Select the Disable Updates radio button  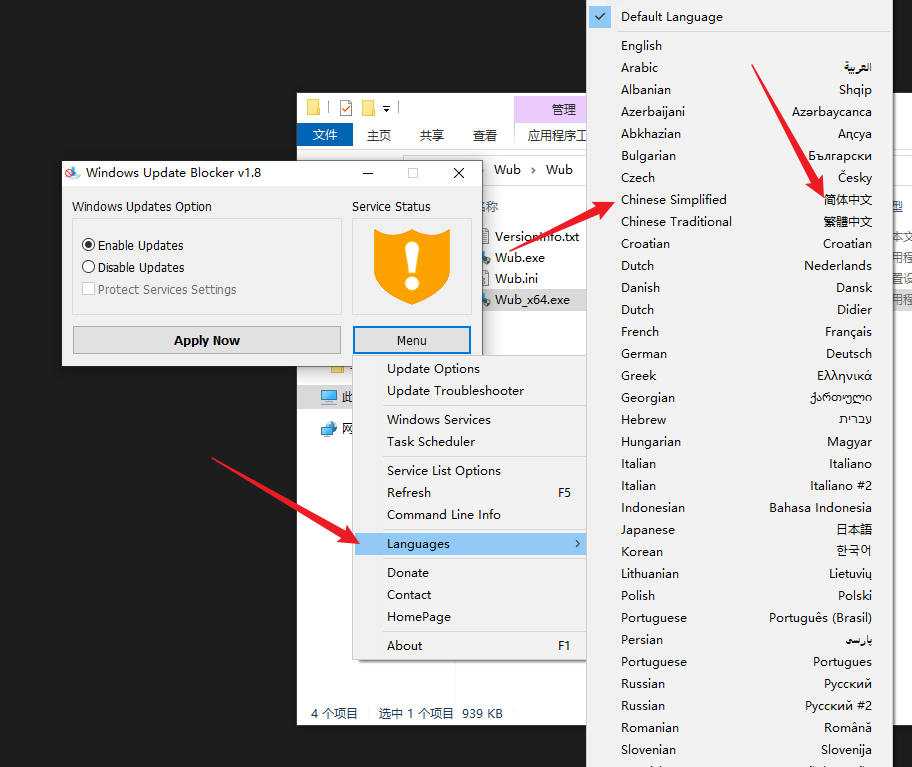(88, 267)
